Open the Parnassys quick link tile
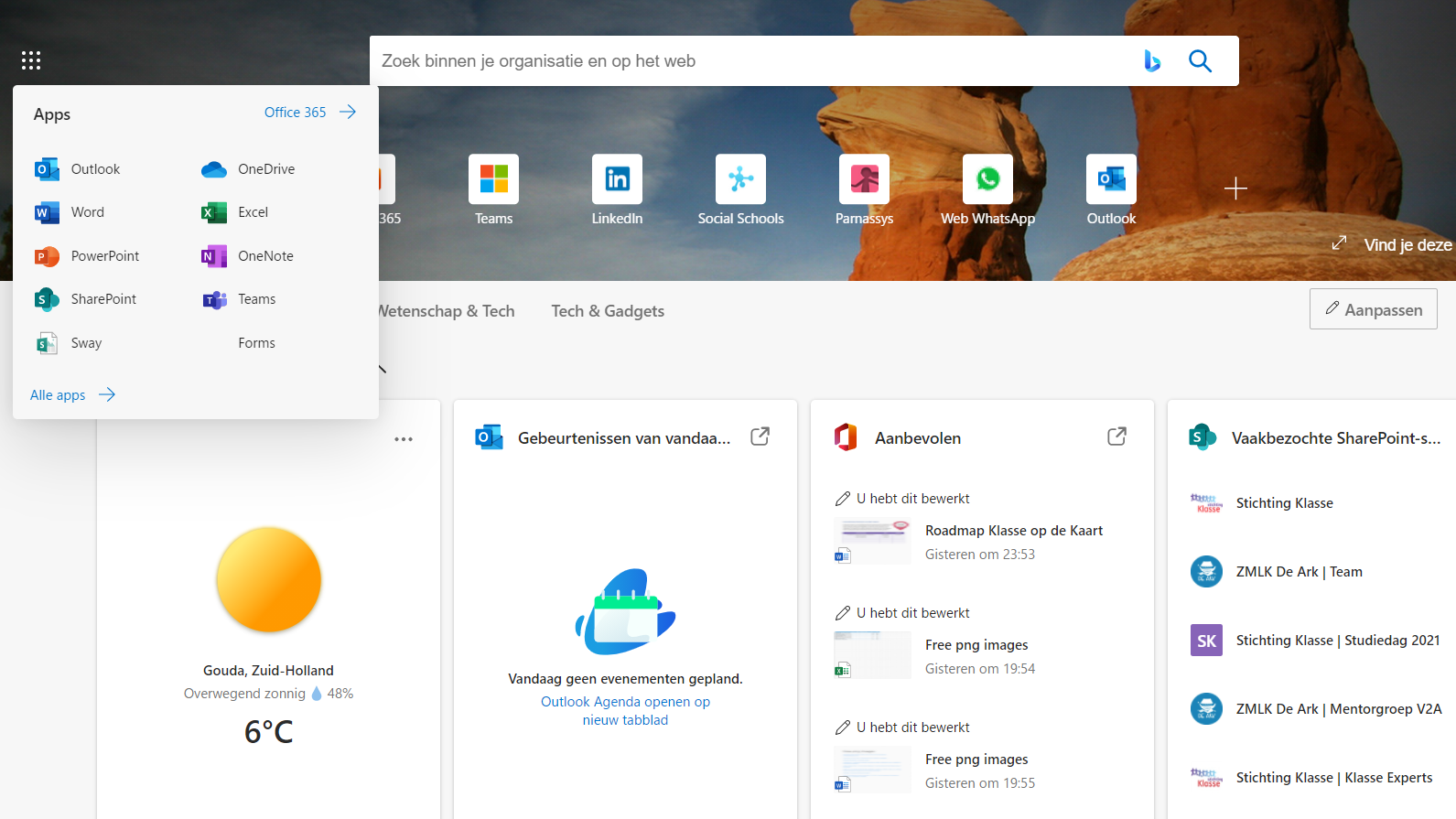The width and height of the screenshot is (1456, 819). tap(864, 190)
